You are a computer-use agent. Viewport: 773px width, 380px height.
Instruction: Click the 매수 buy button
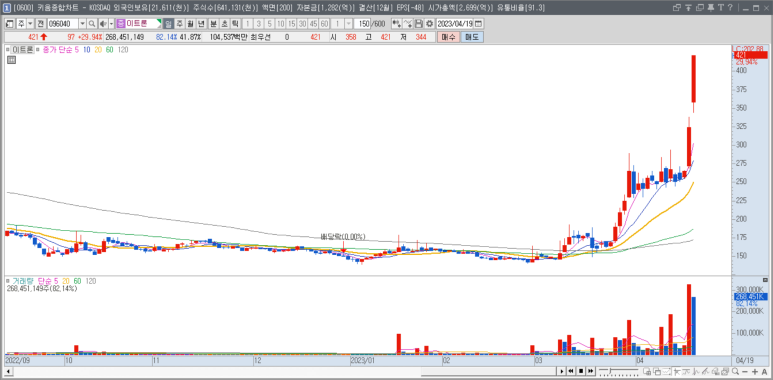click(x=448, y=37)
